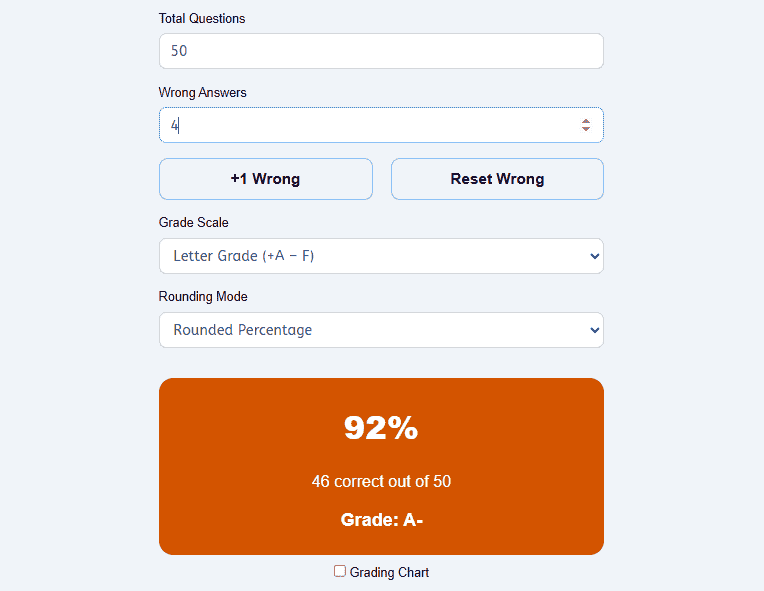Enable the Grading Chart checkbox
This screenshot has width=764, height=591.
[340, 571]
